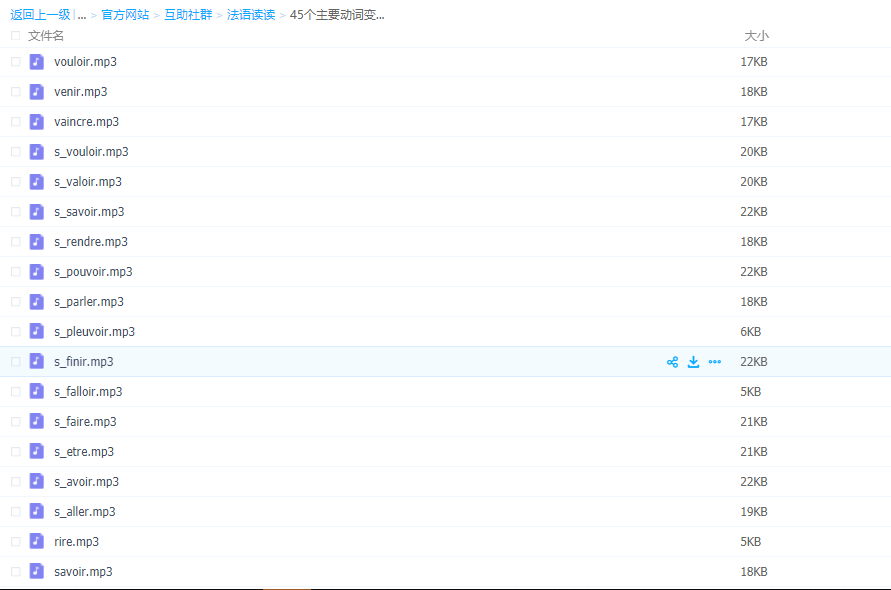The width and height of the screenshot is (891, 590).
Task: Open the file s_rendre.mp3
Action: [x=91, y=242]
